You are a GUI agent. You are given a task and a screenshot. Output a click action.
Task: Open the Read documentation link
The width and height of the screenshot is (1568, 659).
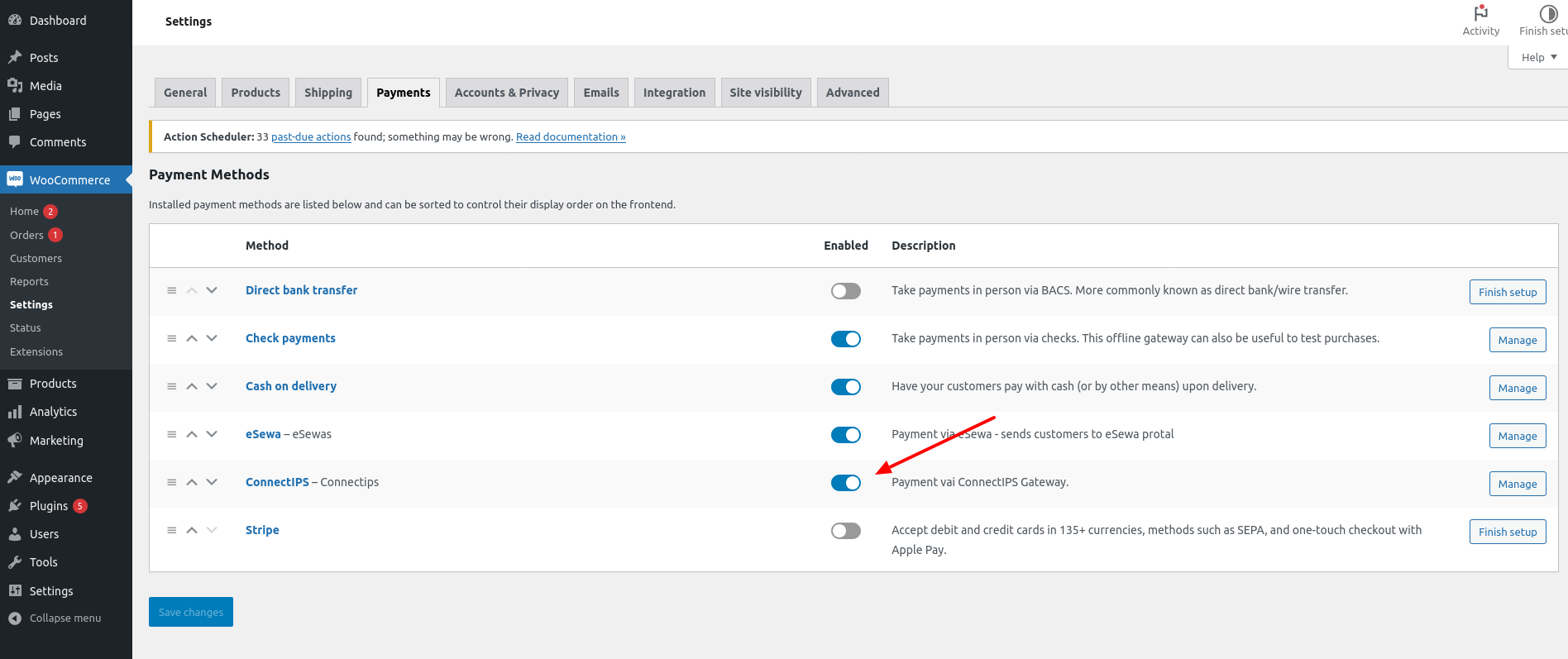pos(571,137)
